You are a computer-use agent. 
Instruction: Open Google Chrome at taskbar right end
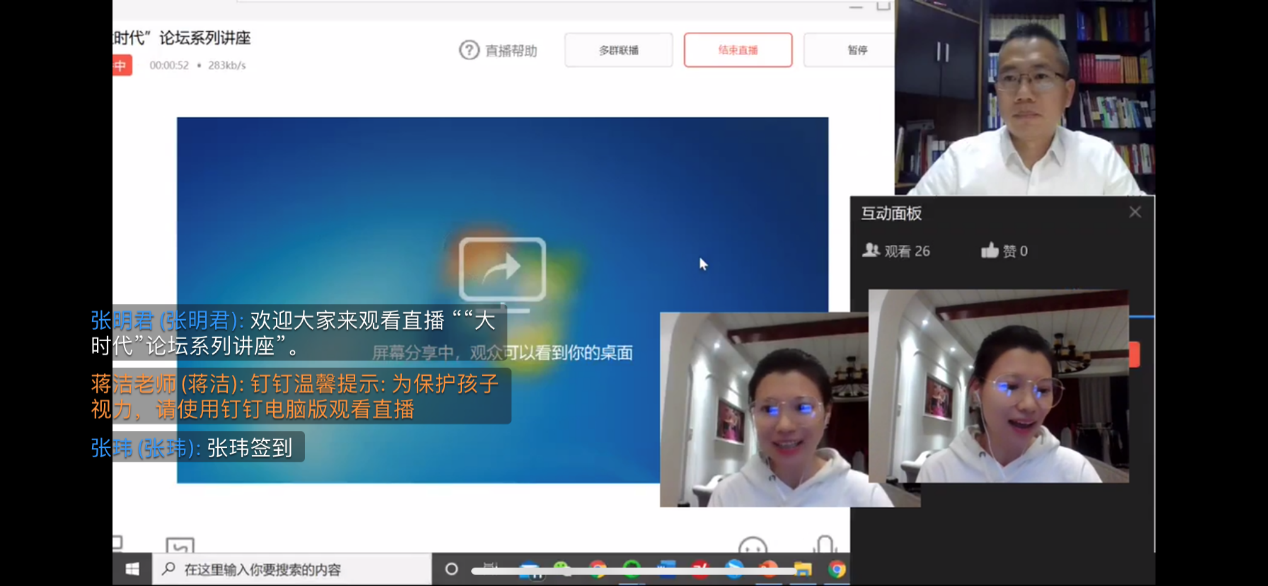[x=837, y=569]
